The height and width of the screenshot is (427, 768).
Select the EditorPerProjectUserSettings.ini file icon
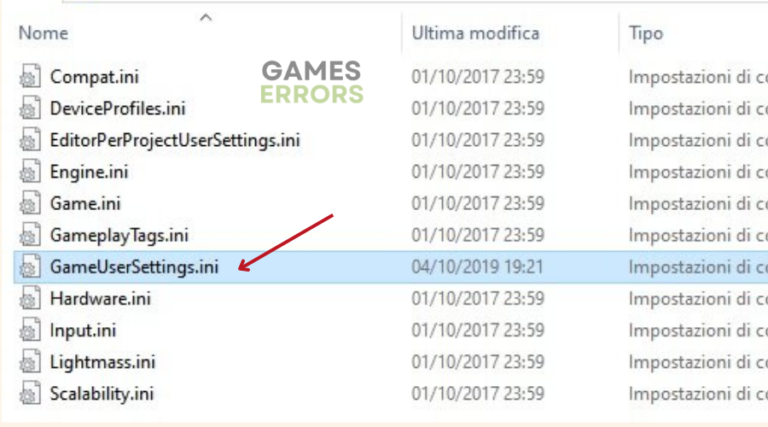click(x=30, y=140)
